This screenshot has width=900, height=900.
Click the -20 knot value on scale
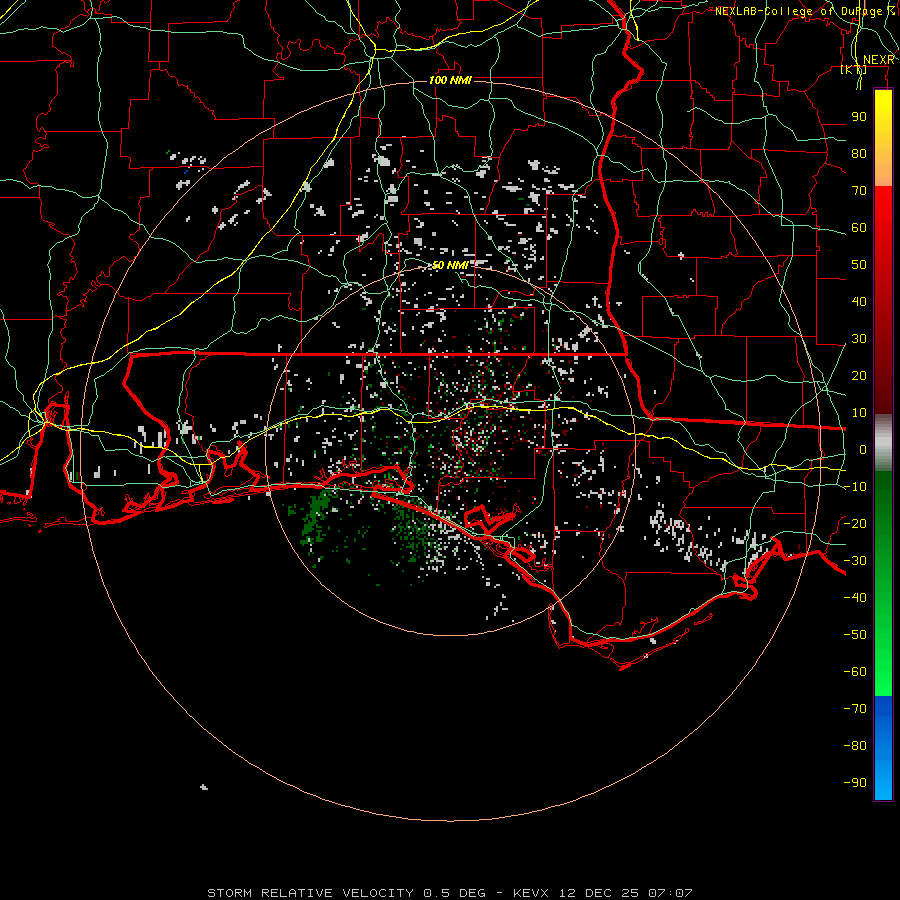coord(855,524)
